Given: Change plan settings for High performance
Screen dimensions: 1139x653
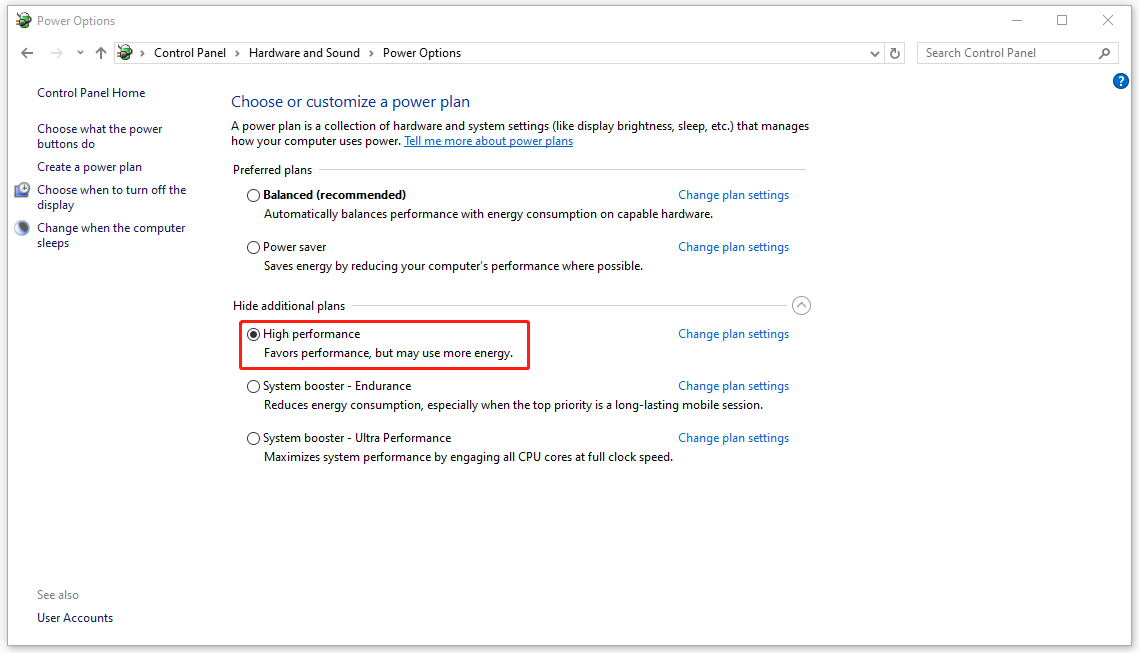Looking at the screenshot, I should [x=733, y=333].
